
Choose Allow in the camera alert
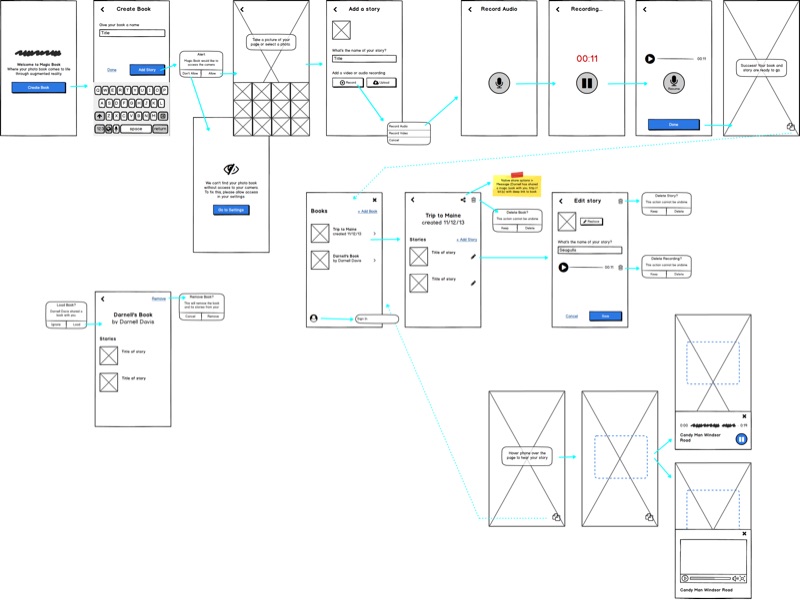(212, 73)
